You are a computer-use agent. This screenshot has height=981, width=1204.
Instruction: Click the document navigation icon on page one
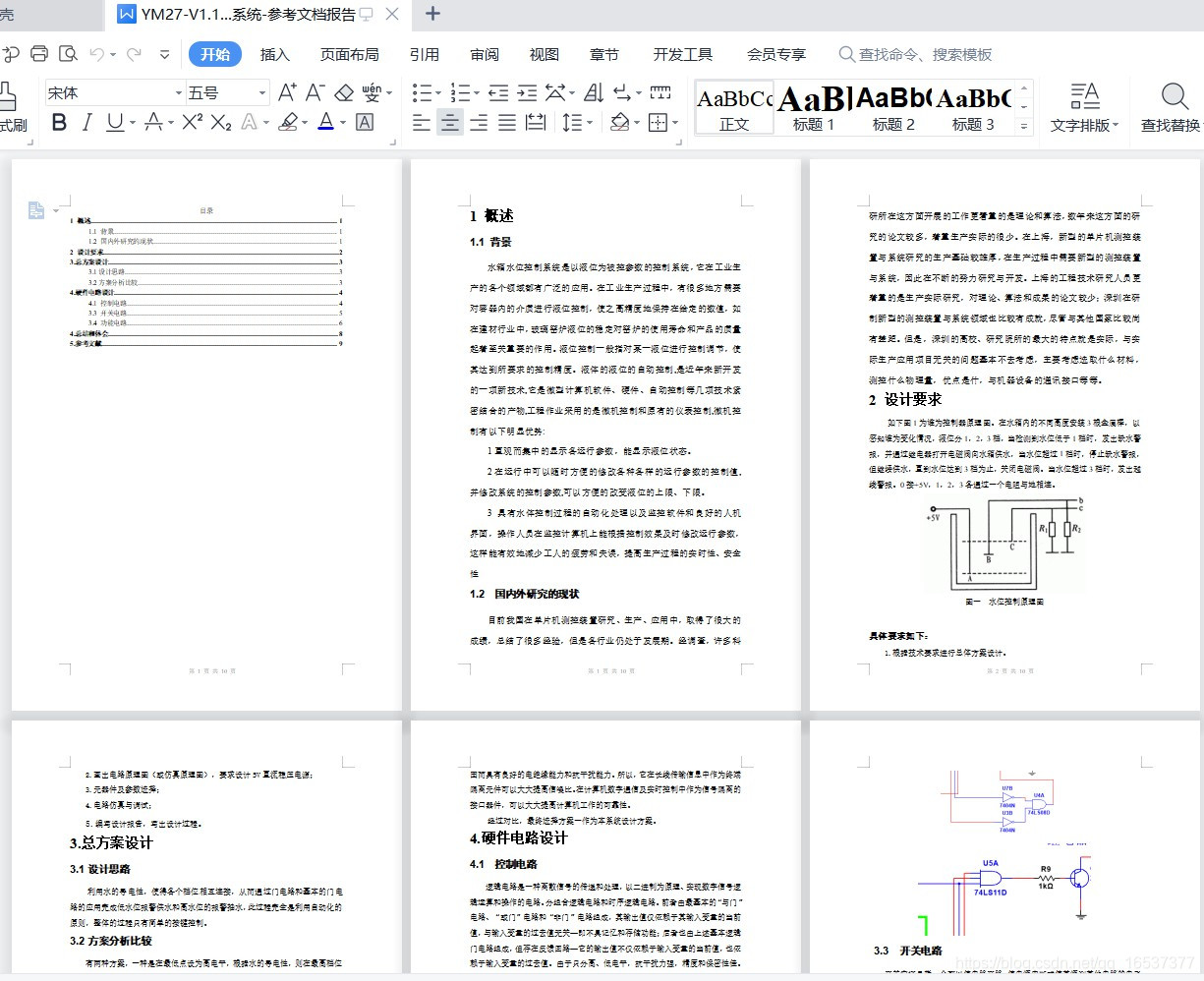click(x=36, y=209)
